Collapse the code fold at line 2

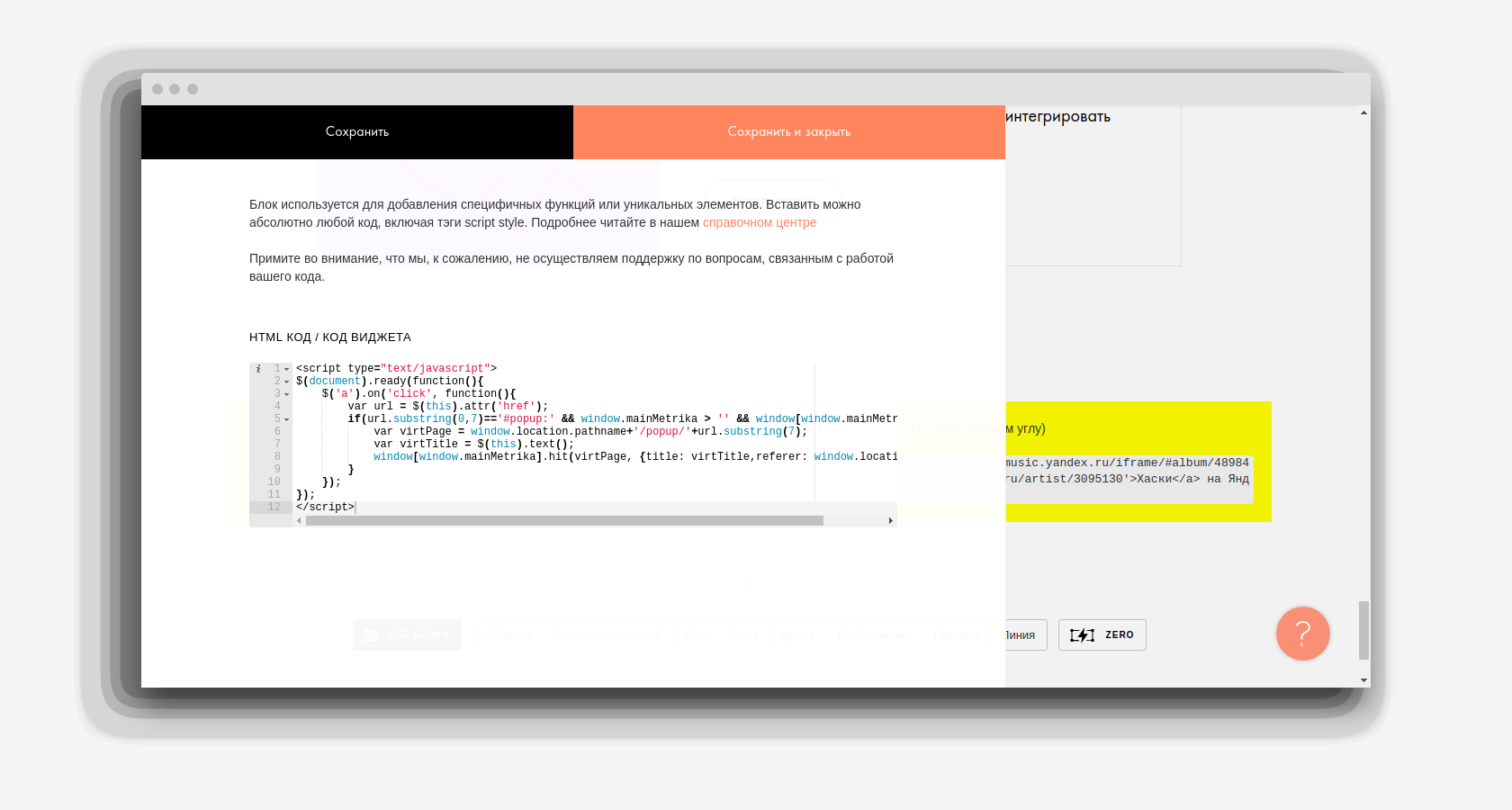287,382
